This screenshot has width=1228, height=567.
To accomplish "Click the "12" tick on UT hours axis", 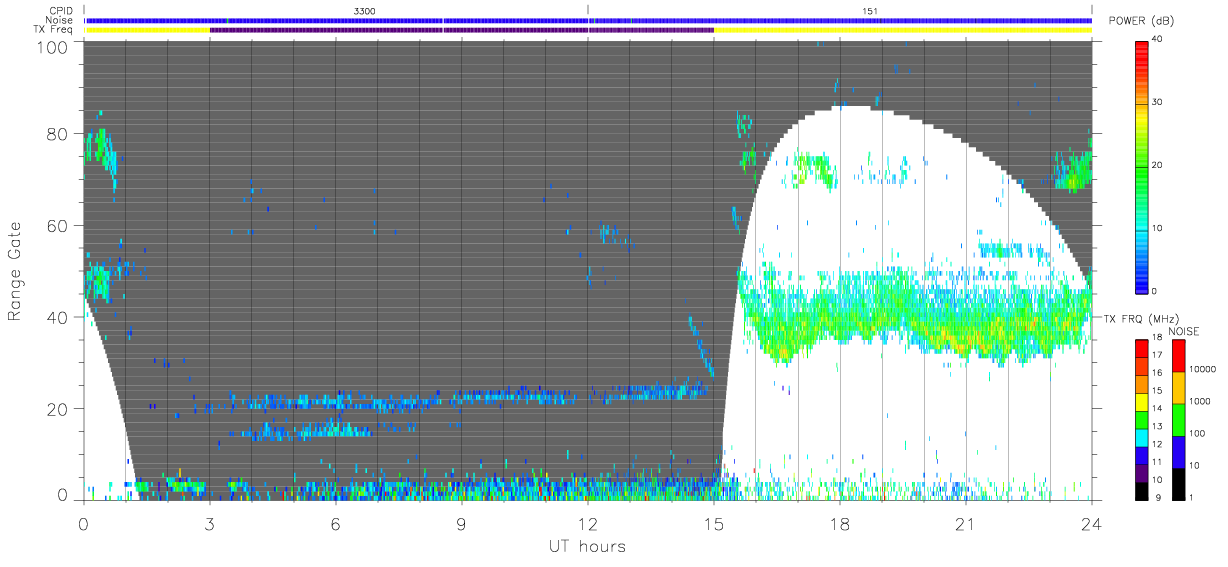I will point(587,522).
